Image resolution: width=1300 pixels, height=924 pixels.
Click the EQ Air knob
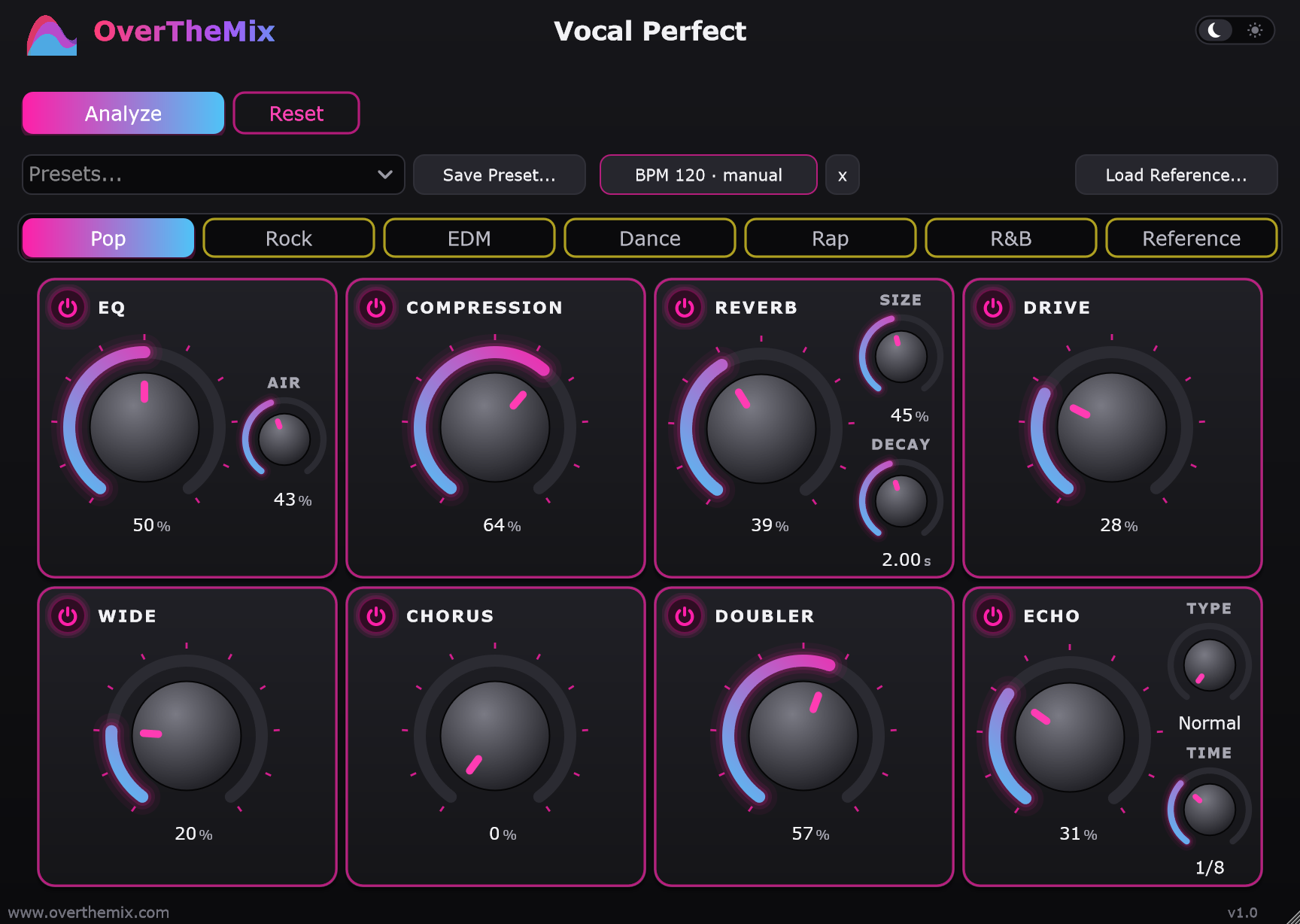coord(284,439)
